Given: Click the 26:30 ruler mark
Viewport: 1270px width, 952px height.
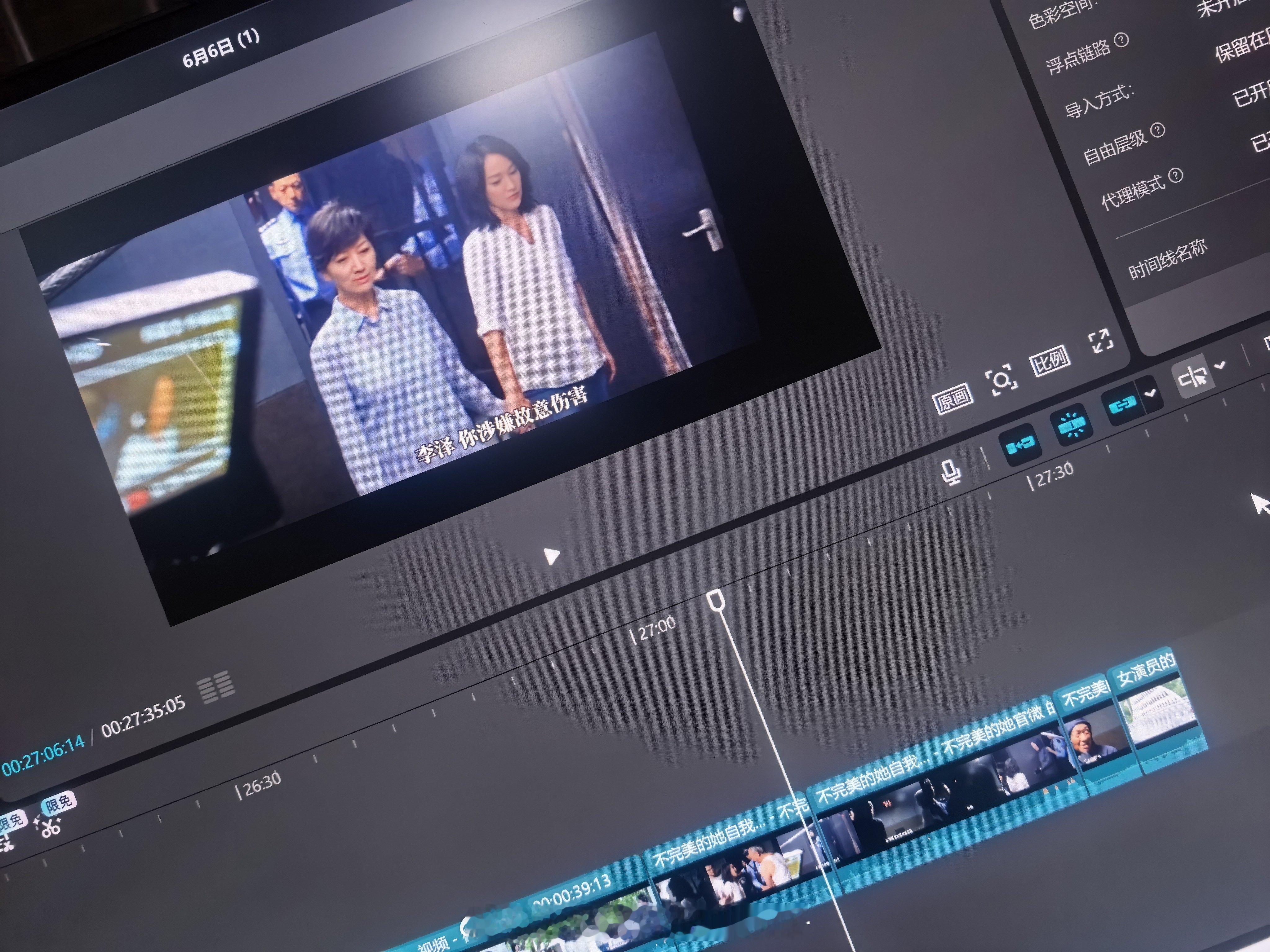Looking at the screenshot, I should point(259,786).
